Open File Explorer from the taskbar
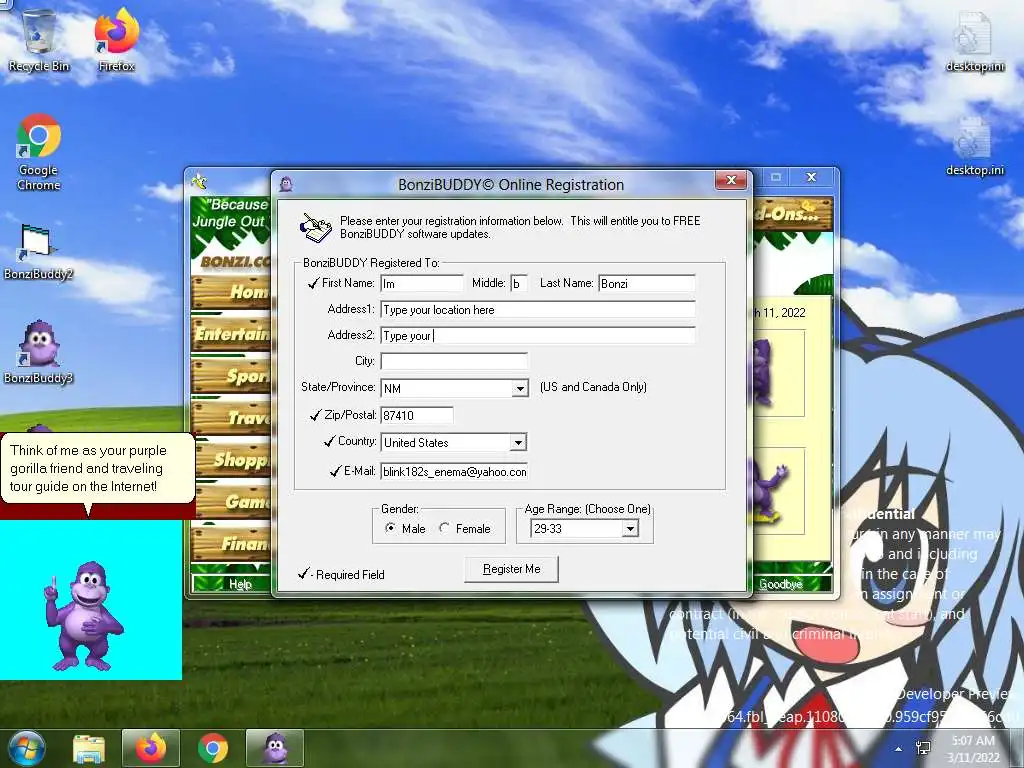 [89, 749]
